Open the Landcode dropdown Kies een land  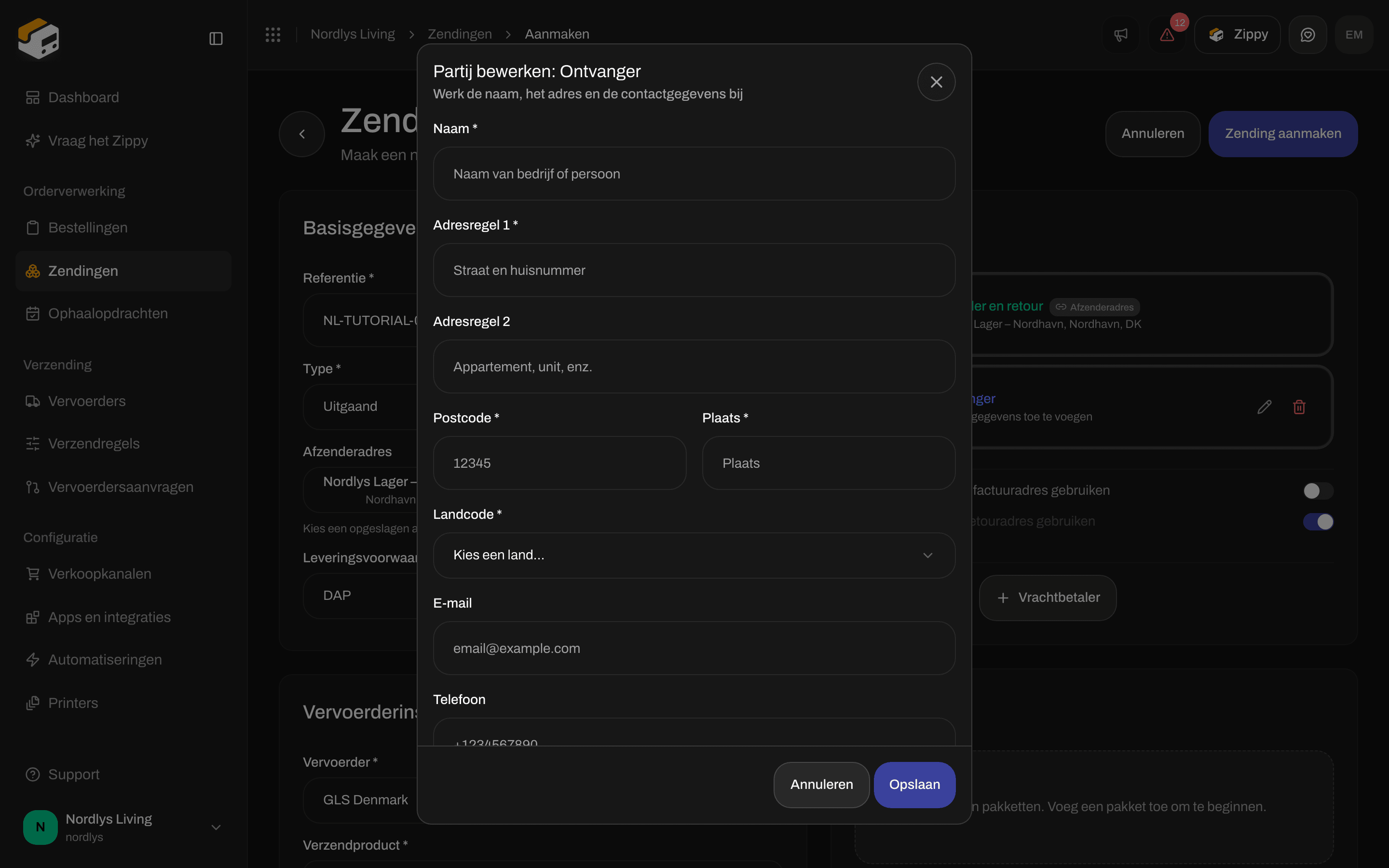(x=694, y=555)
